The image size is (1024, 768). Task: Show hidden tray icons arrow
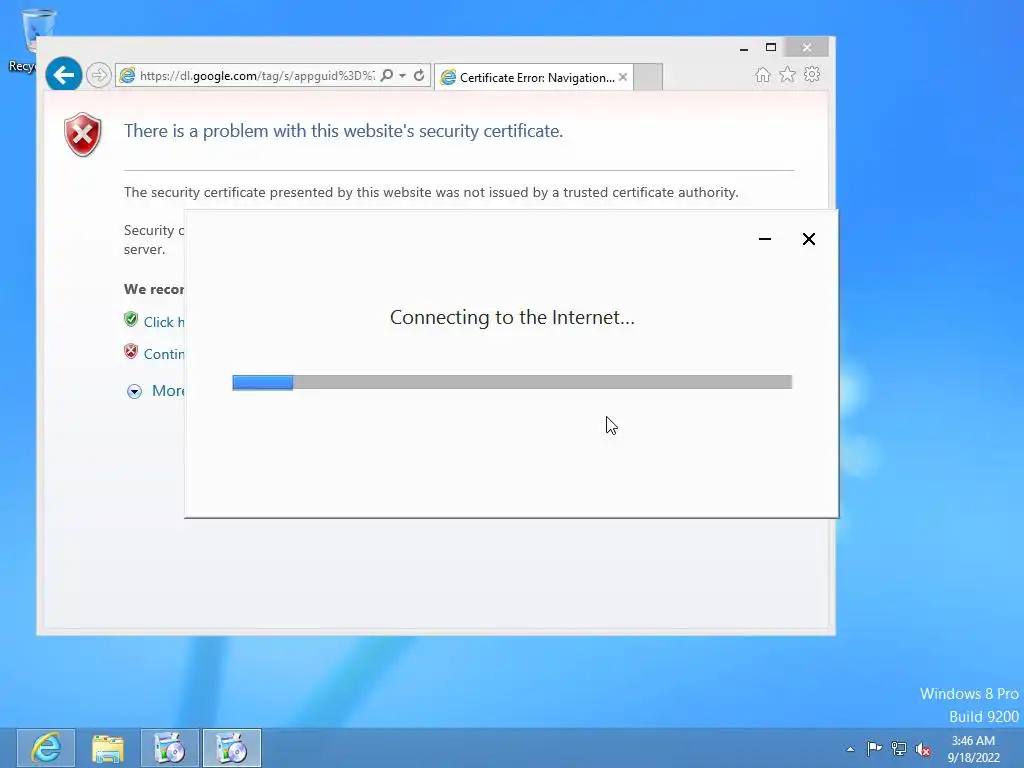850,749
